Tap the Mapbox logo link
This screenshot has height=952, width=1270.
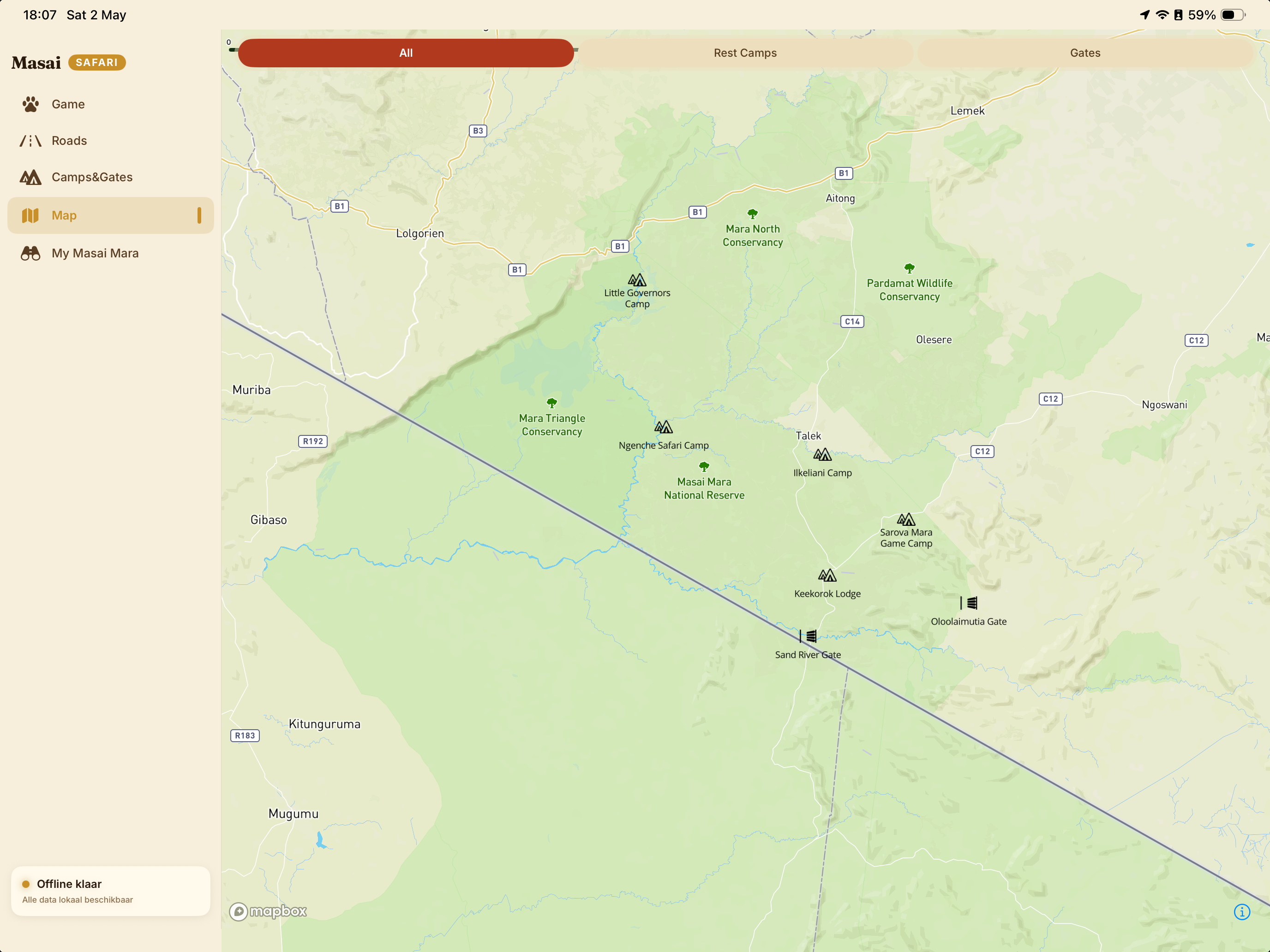pyautogui.click(x=268, y=911)
